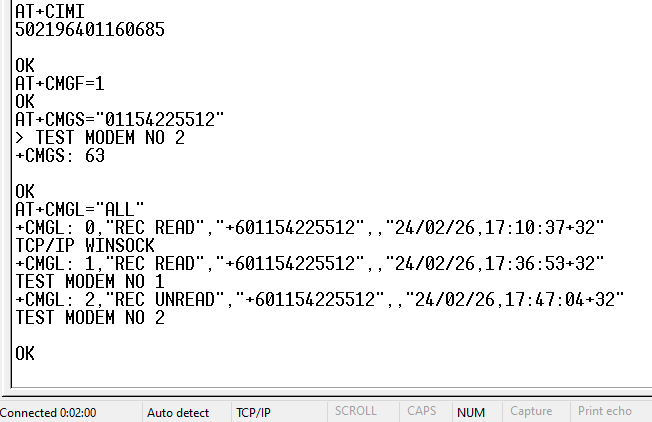Click the Connected time status pane
The image size is (652, 422).
(48, 412)
